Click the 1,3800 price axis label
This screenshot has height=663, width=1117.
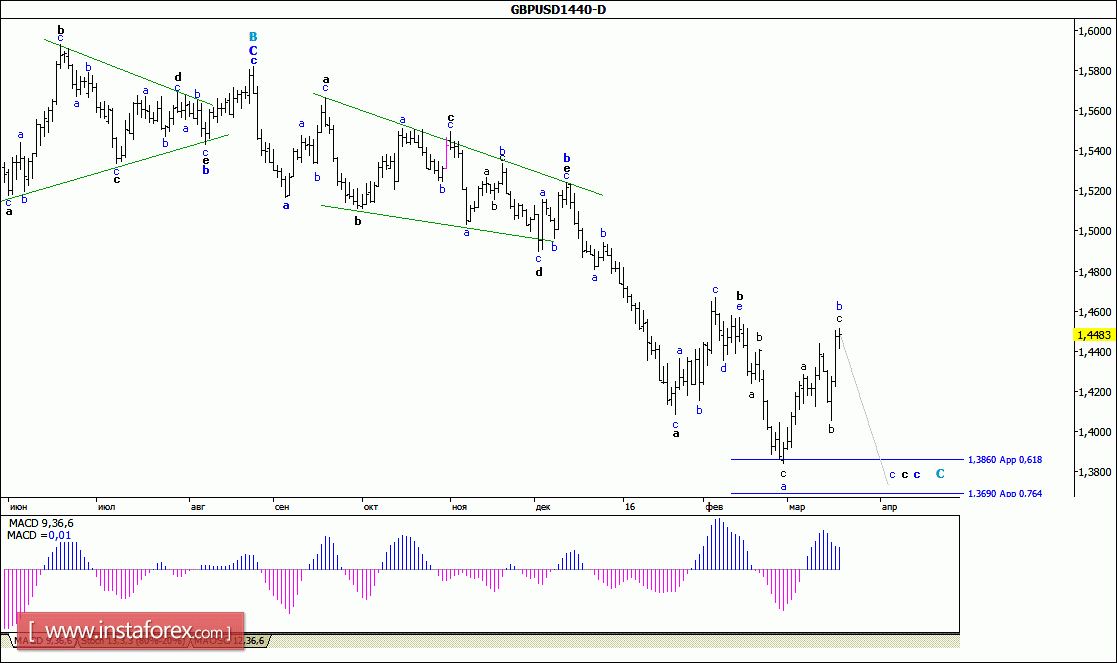click(x=1094, y=472)
